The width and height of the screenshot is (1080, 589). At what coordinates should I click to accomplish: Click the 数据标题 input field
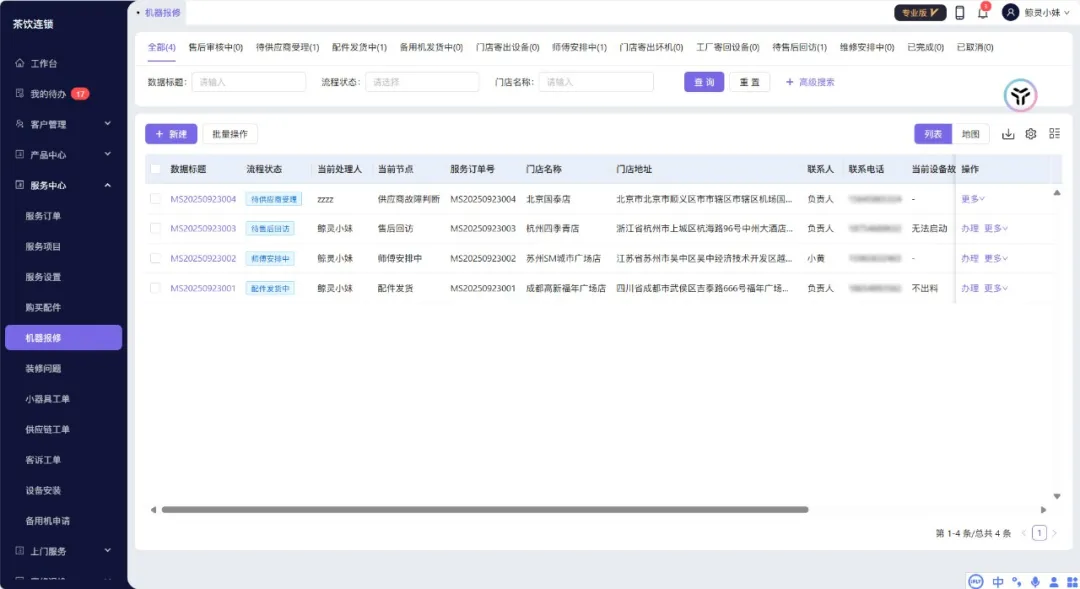[248, 82]
